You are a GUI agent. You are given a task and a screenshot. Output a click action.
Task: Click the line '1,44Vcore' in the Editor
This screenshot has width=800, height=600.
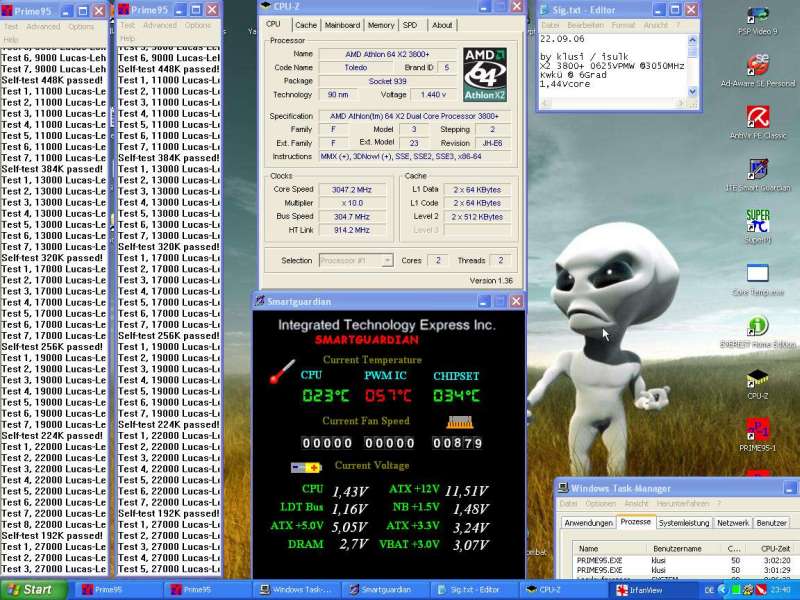(x=565, y=84)
